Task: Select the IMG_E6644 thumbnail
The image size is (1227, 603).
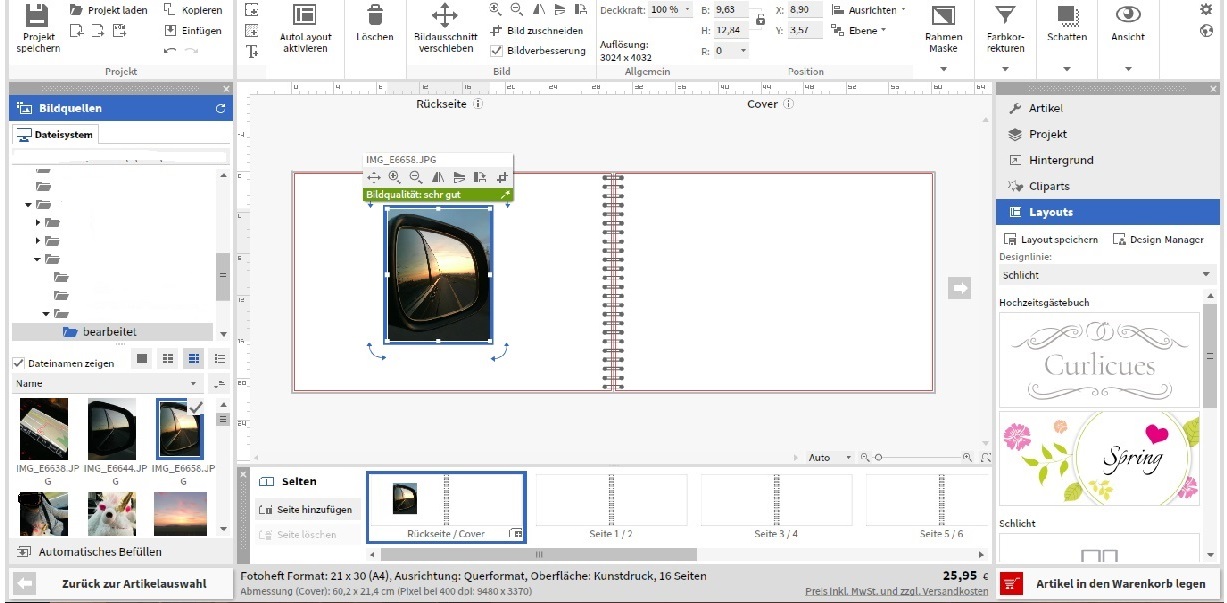Action: point(112,429)
